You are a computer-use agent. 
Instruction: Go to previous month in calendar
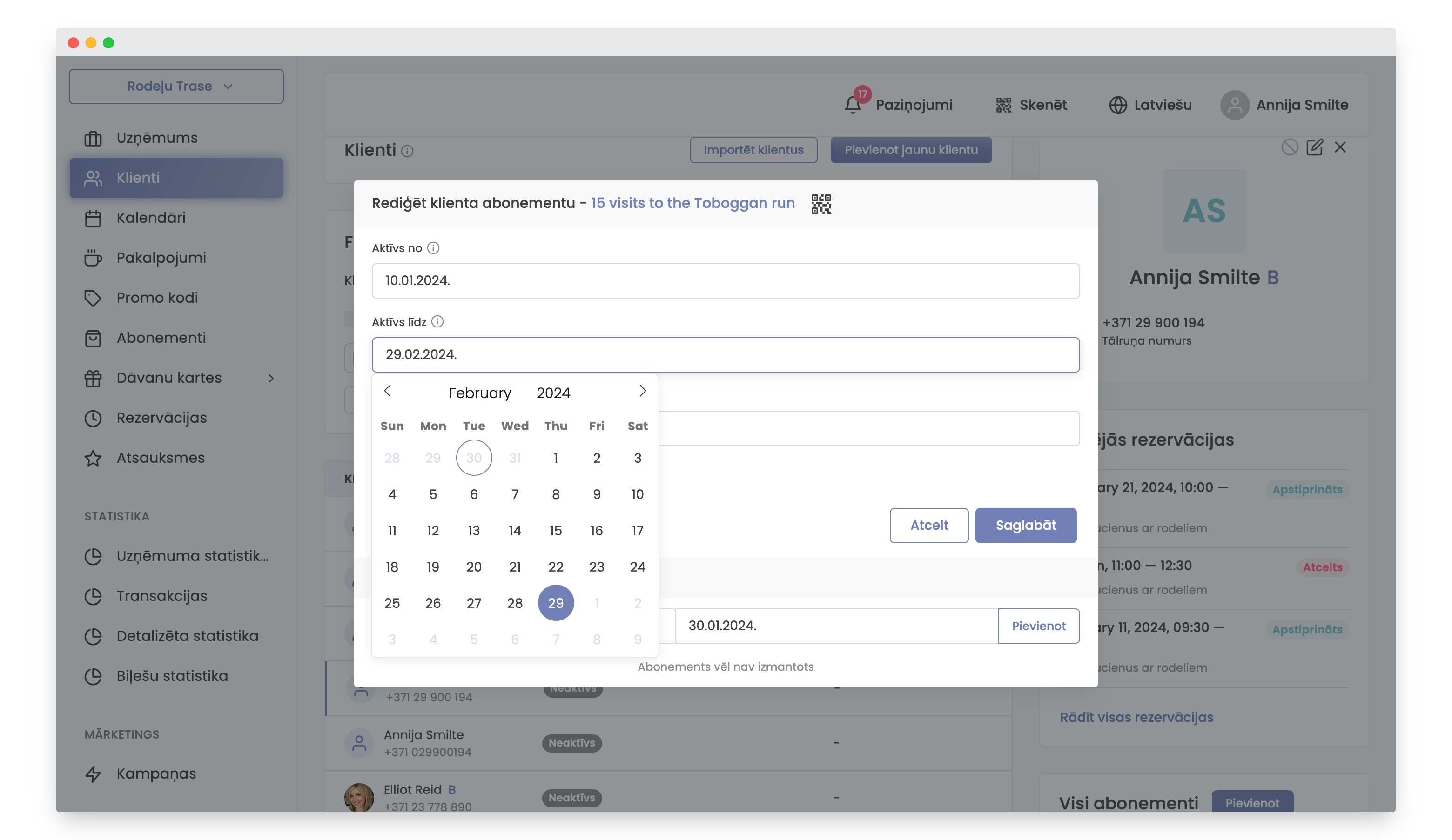point(388,392)
